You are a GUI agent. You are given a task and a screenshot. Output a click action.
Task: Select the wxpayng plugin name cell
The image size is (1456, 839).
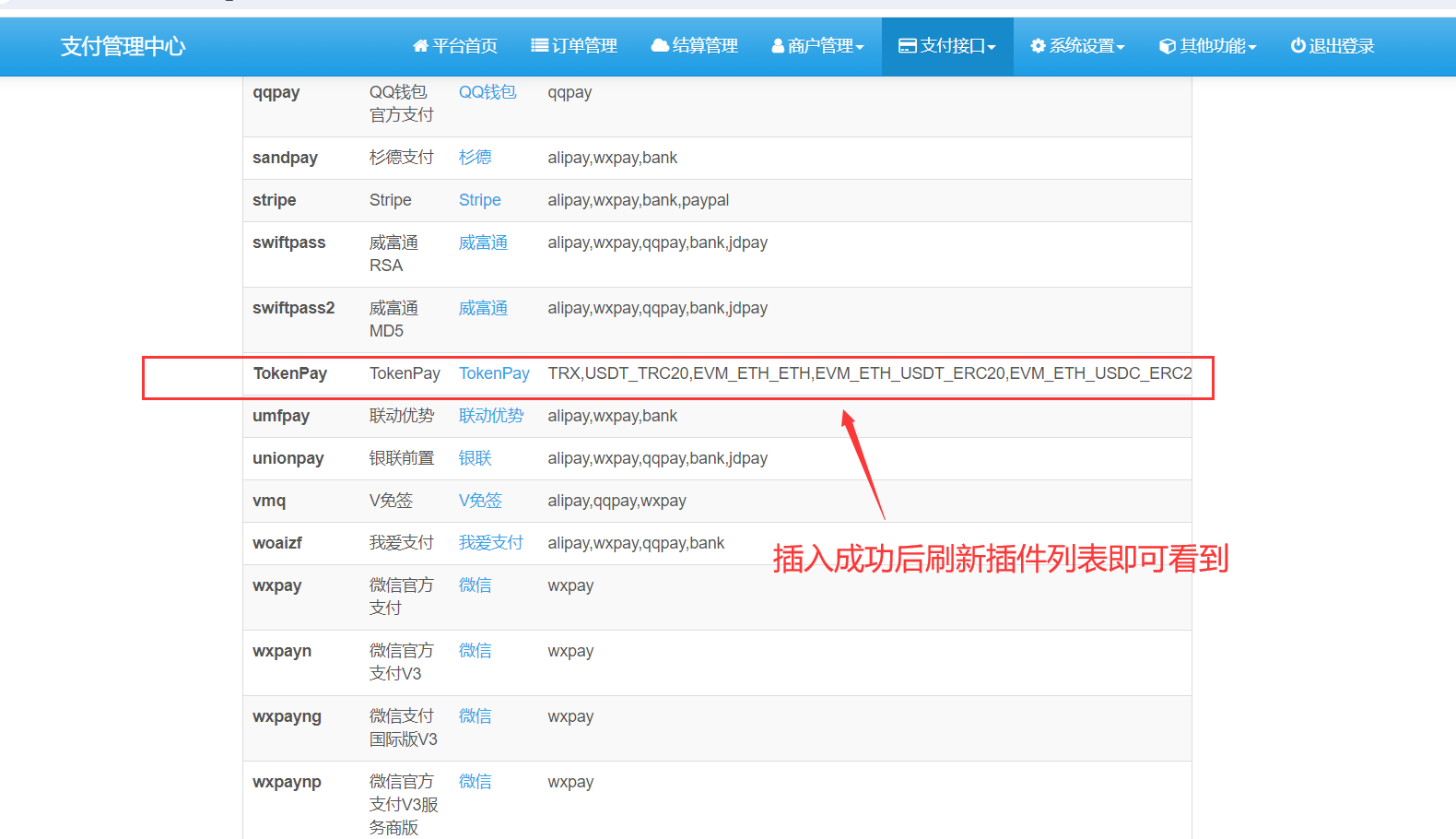288,716
